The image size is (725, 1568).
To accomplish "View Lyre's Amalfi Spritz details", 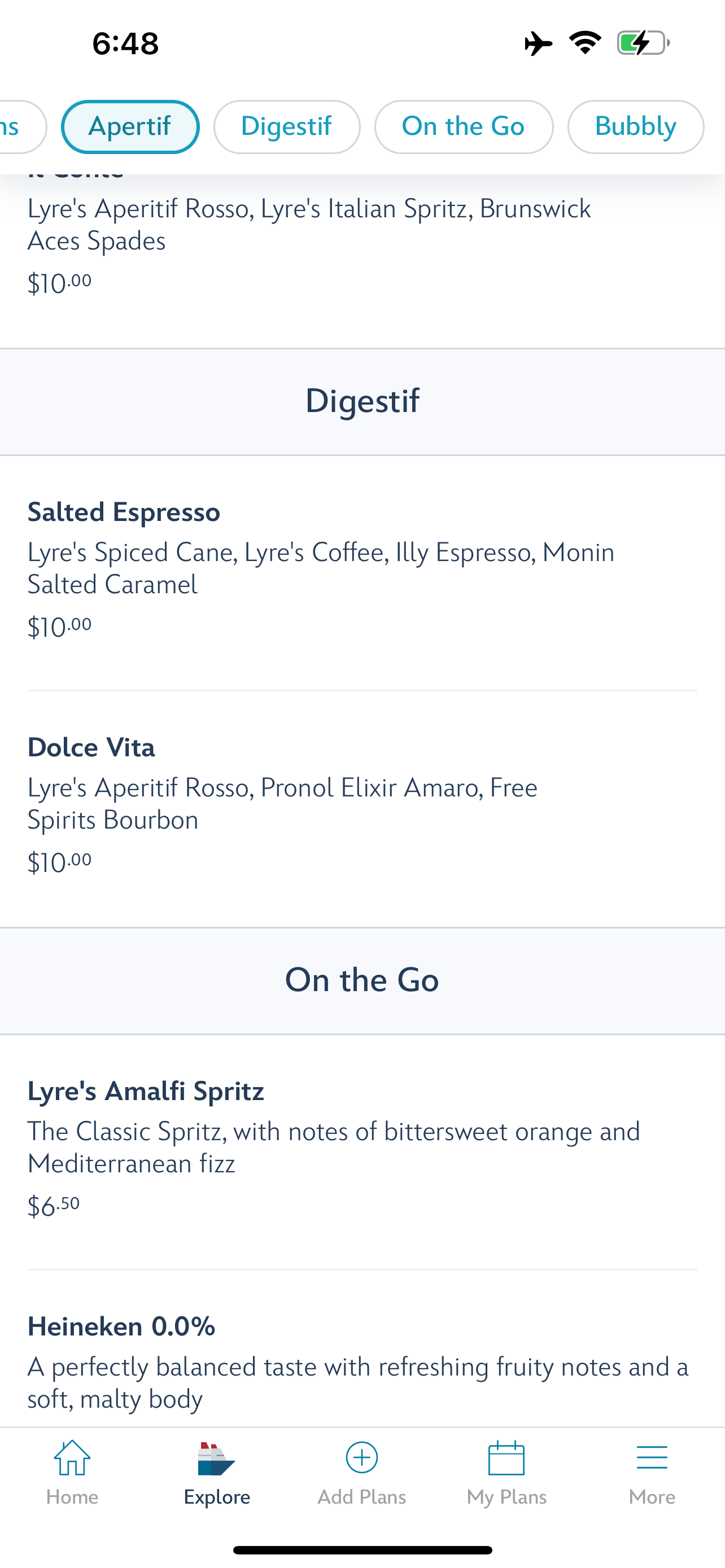I will click(146, 1091).
